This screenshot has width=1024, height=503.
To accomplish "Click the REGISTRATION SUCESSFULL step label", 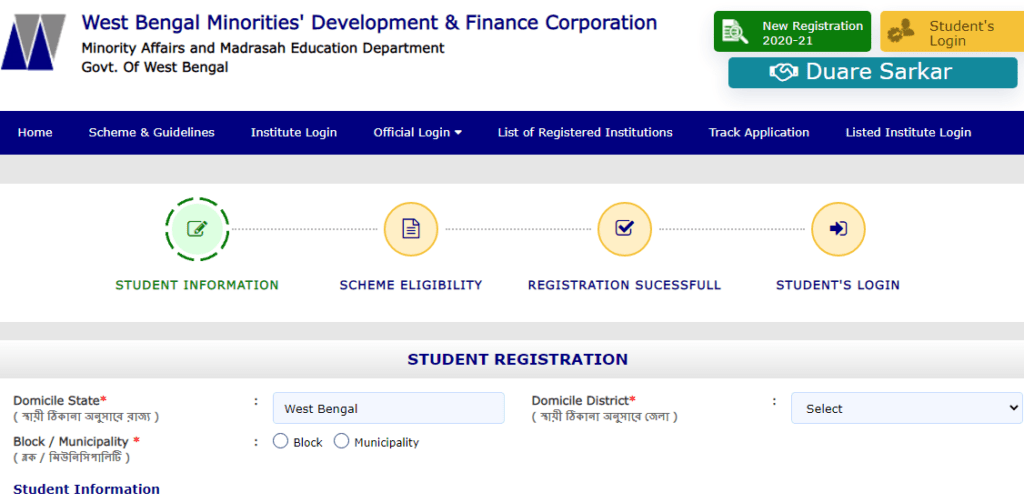I will (624, 285).
